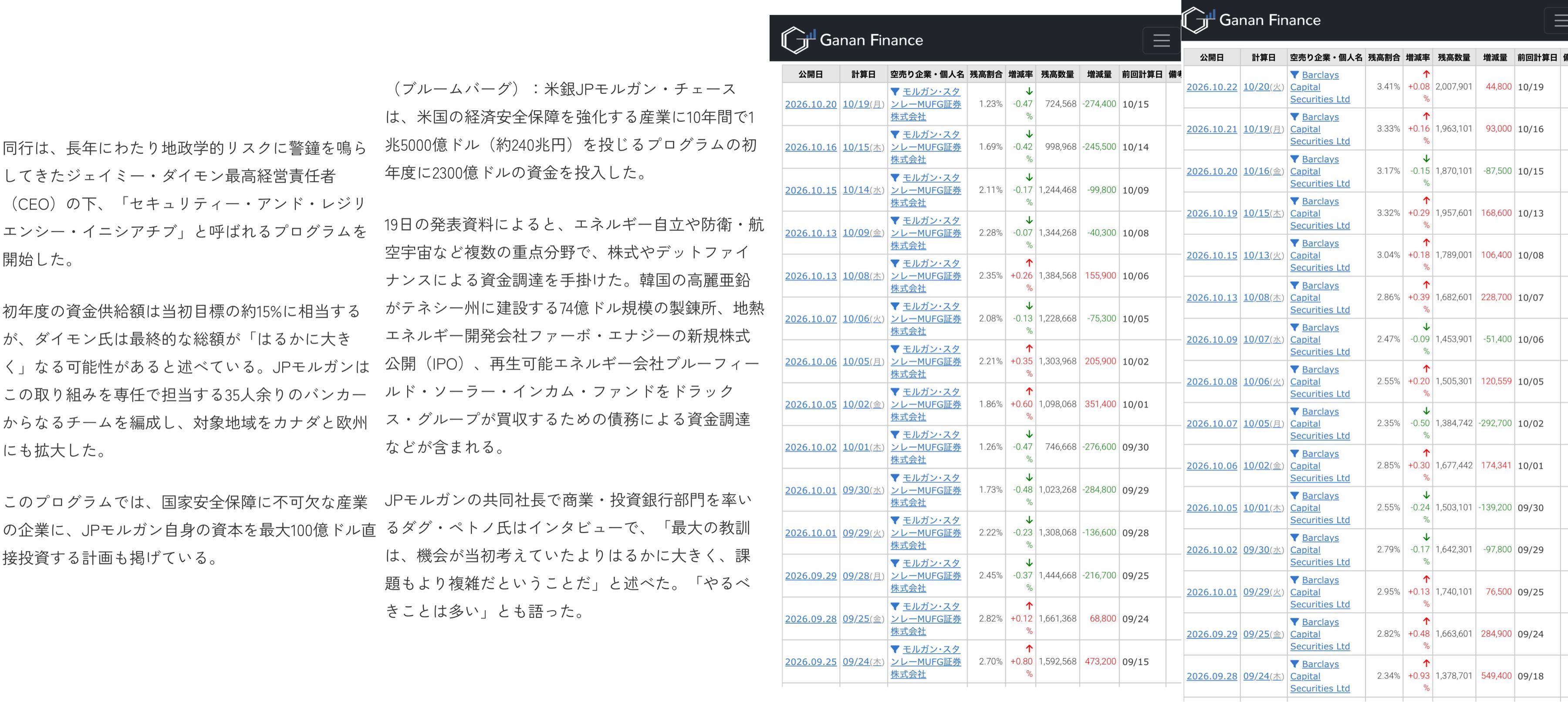Viewport: 1568px width, 702px height.
Task: Open calculation date 10/01(木) in Morgan Stanley table
Action: pyautogui.click(x=863, y=448)
